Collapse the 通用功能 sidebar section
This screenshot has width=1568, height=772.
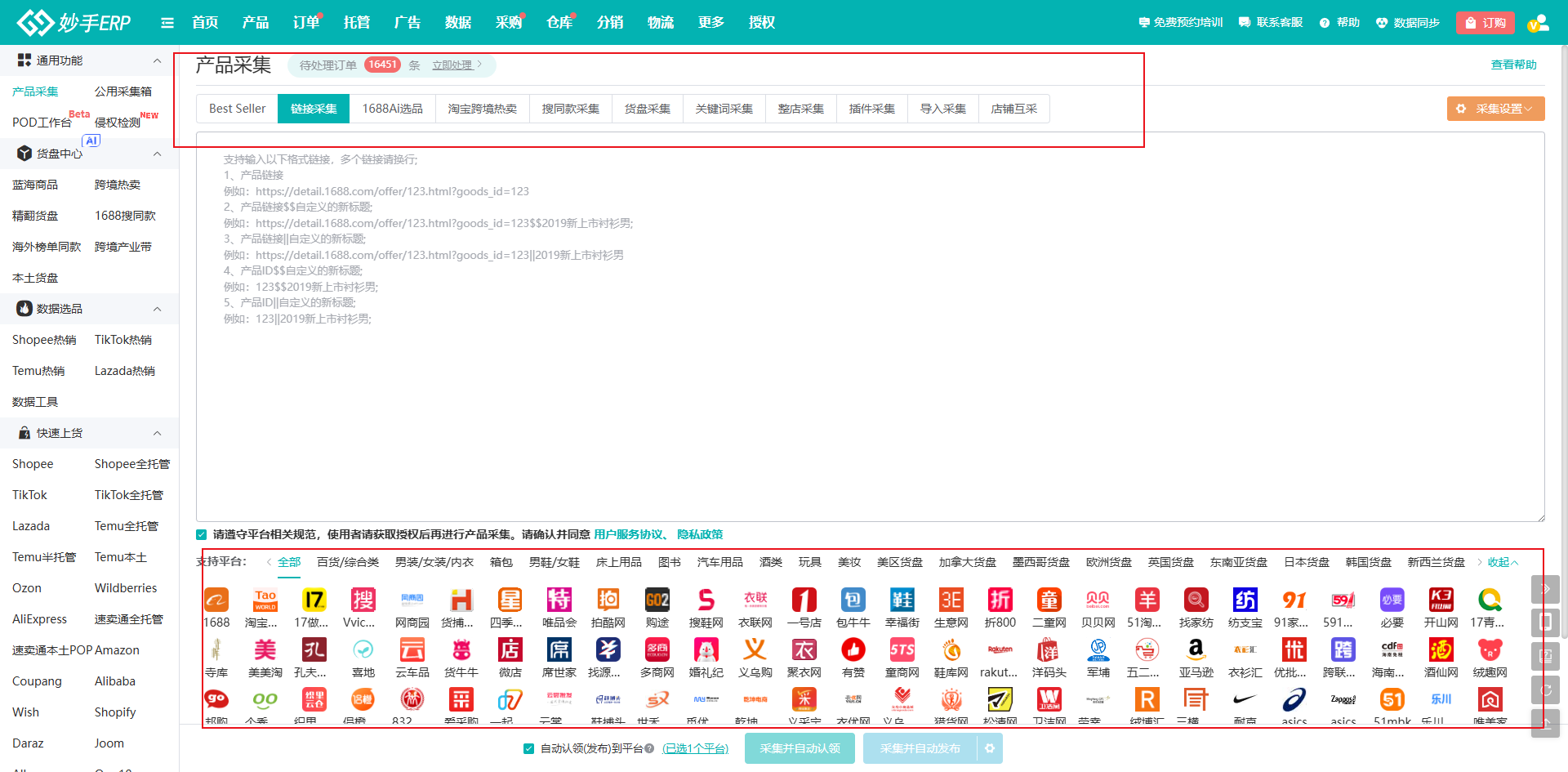coord(157,60)
